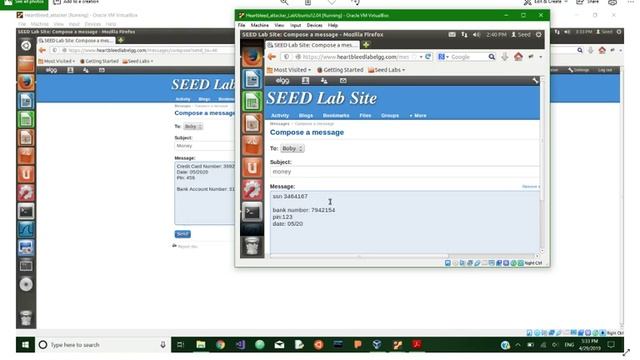Expand Most Visited bookmarks in front VM
The height and width of the screenshot is (360, 640).
click(289, 70)
